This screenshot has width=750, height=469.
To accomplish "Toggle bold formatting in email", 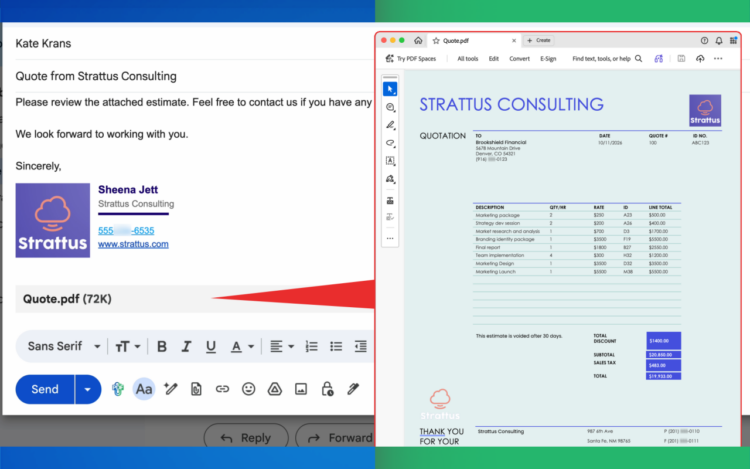I will [162, 347].
